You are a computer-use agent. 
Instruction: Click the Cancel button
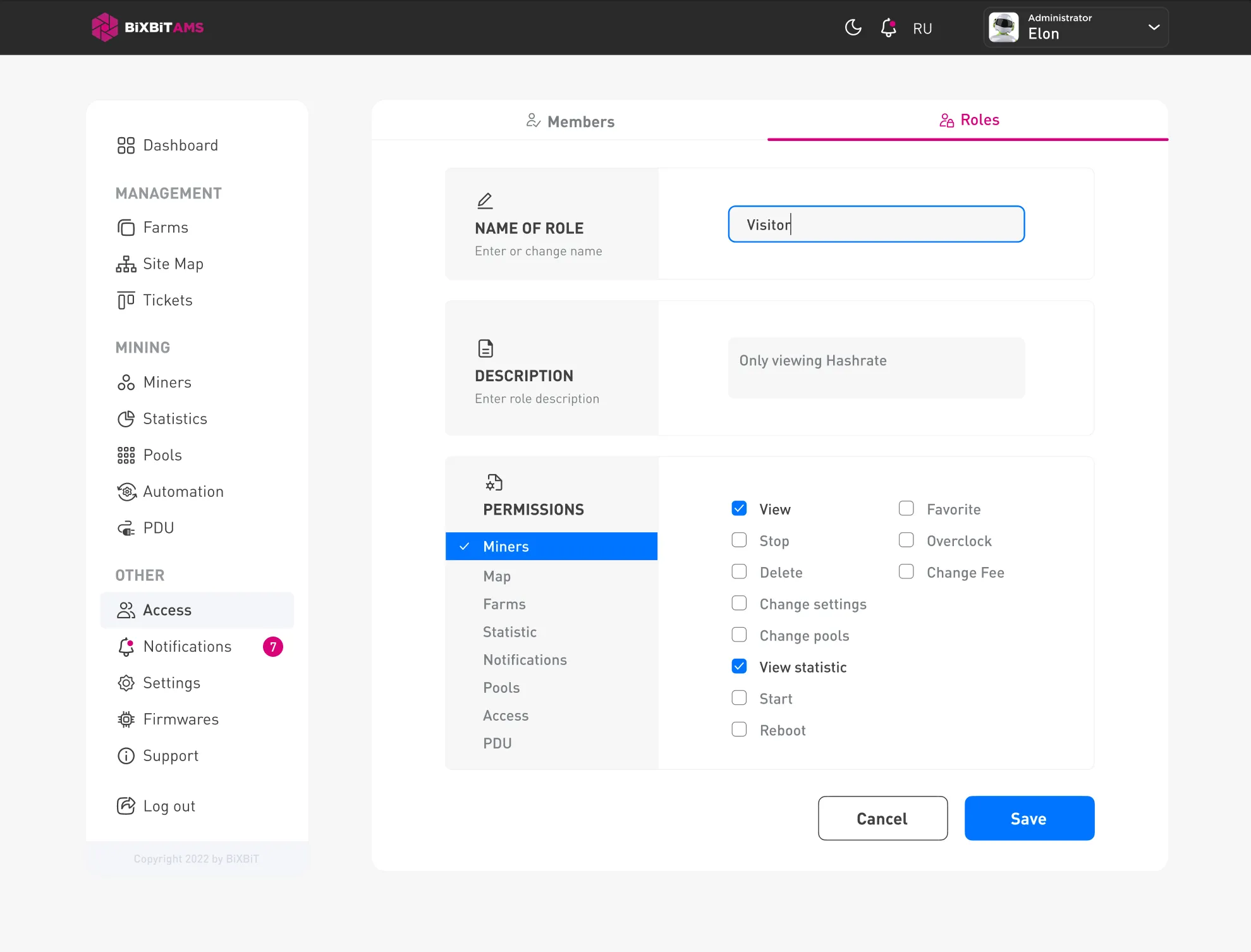[x=882, y=818]
